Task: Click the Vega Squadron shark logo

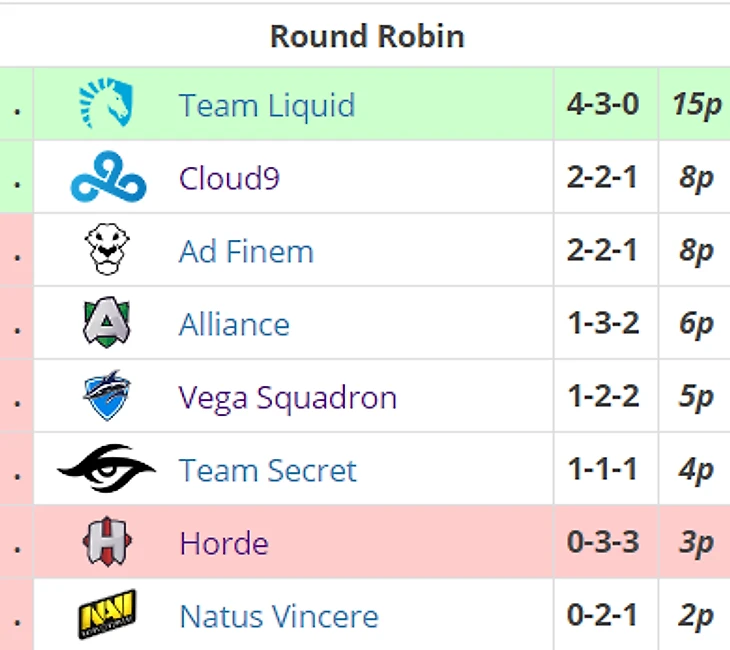Action: click(107, 395)
